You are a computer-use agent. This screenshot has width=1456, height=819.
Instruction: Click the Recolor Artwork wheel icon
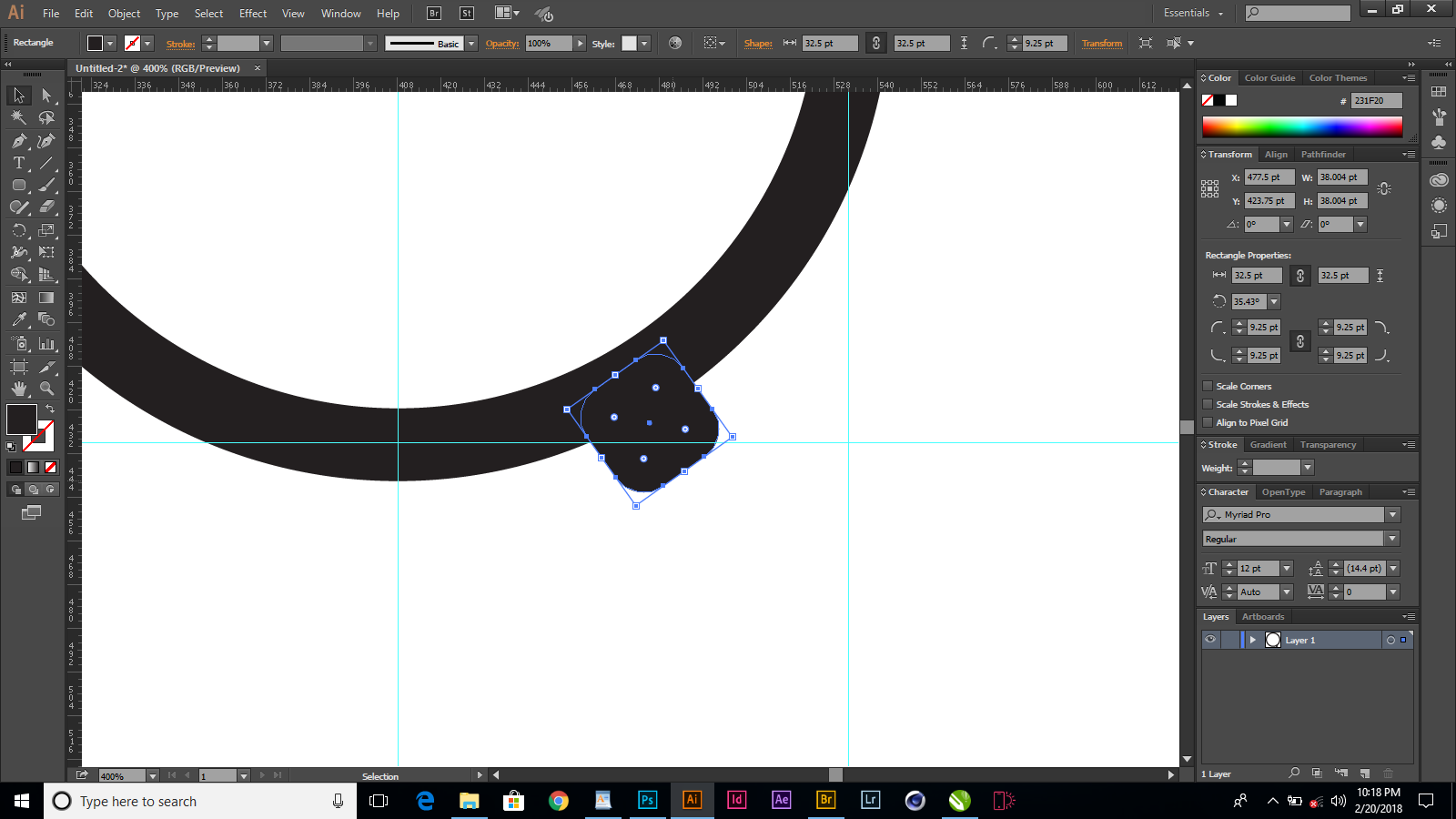(x=675, y=43)
